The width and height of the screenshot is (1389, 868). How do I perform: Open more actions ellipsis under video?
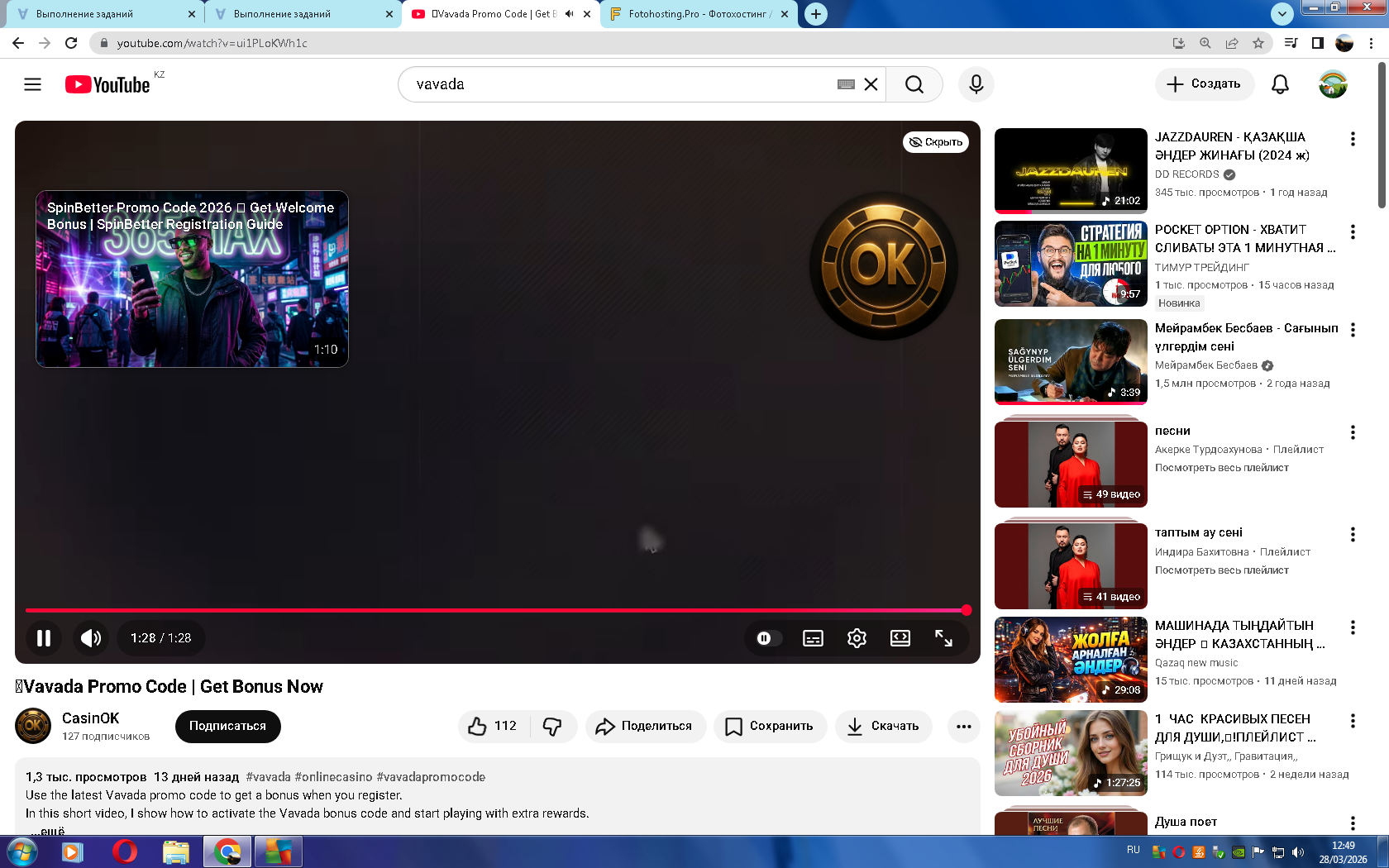[x=963, y=727]
